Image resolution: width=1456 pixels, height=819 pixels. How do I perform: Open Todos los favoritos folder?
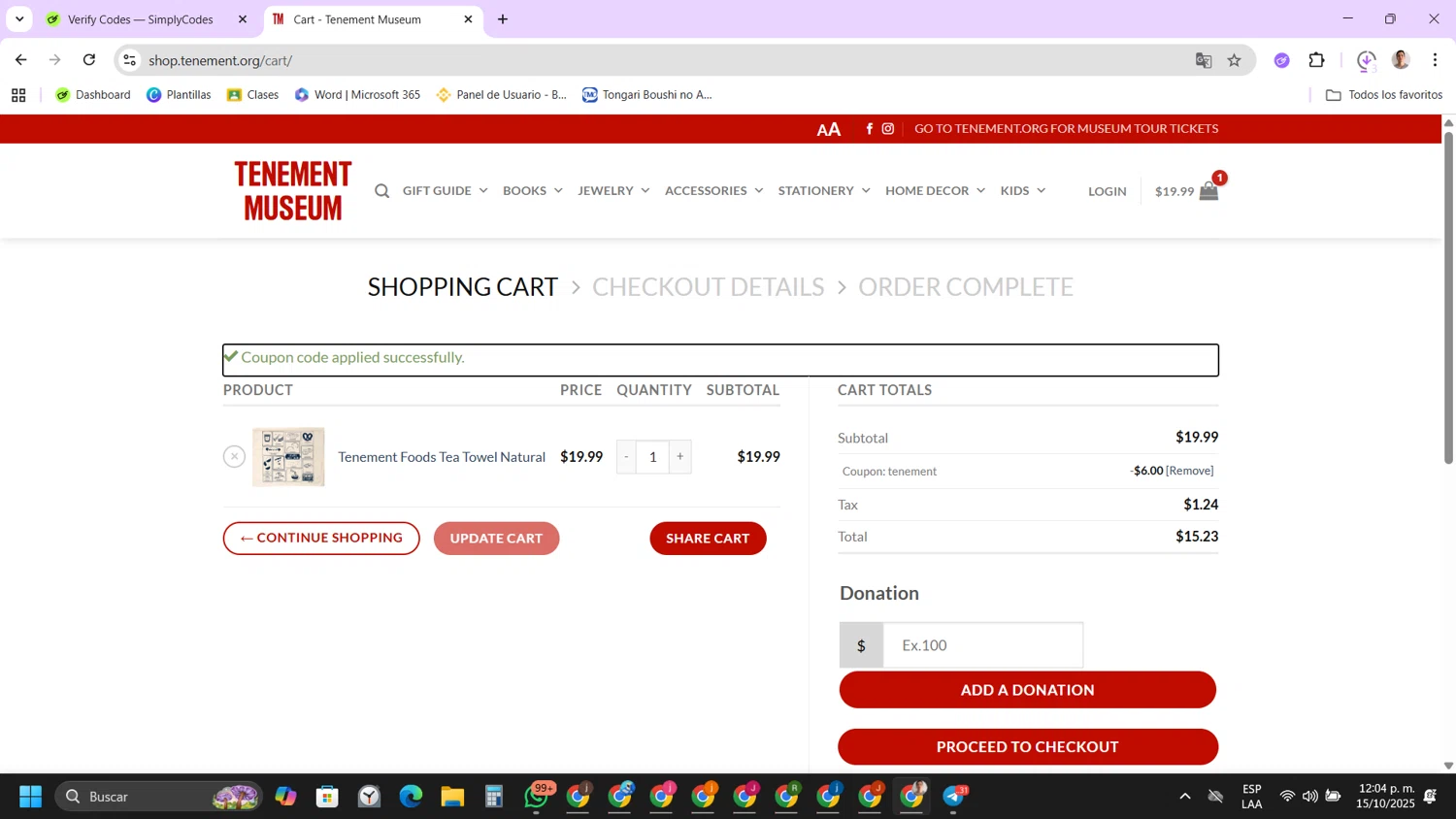(x=1383, y=95)
